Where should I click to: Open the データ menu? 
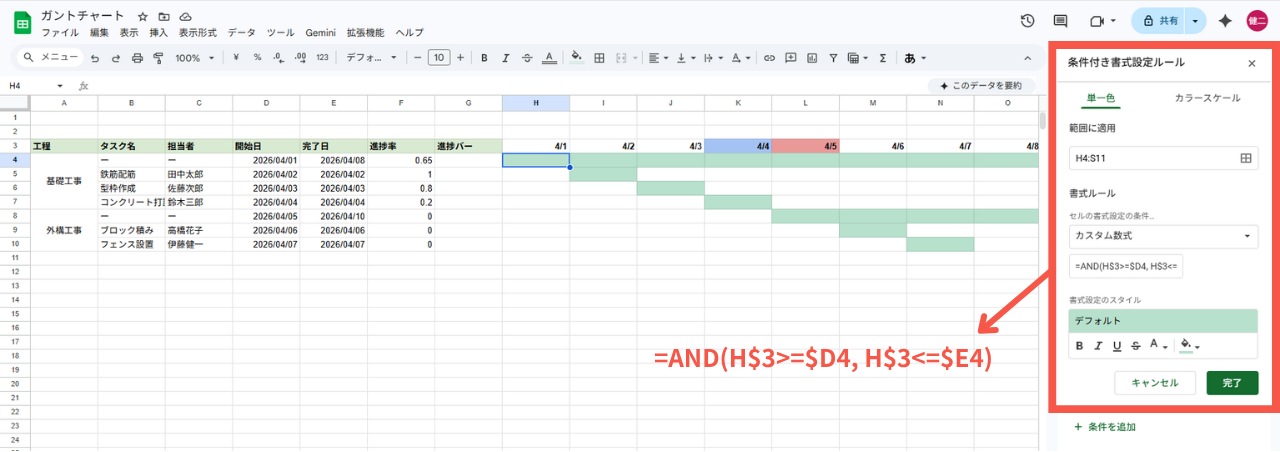241,33
